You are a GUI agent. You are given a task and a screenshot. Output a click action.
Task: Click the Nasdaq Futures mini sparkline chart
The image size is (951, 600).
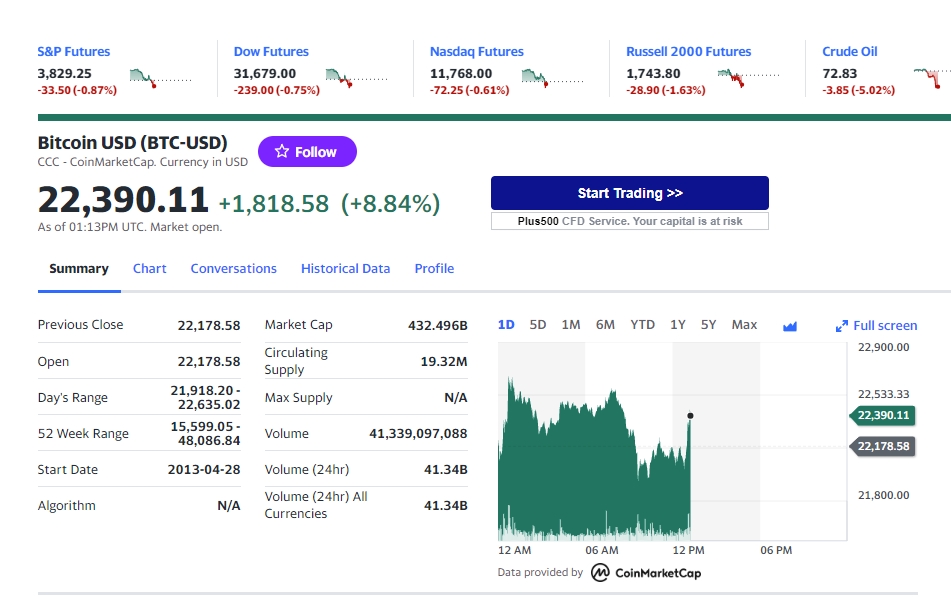click(553, 78)
